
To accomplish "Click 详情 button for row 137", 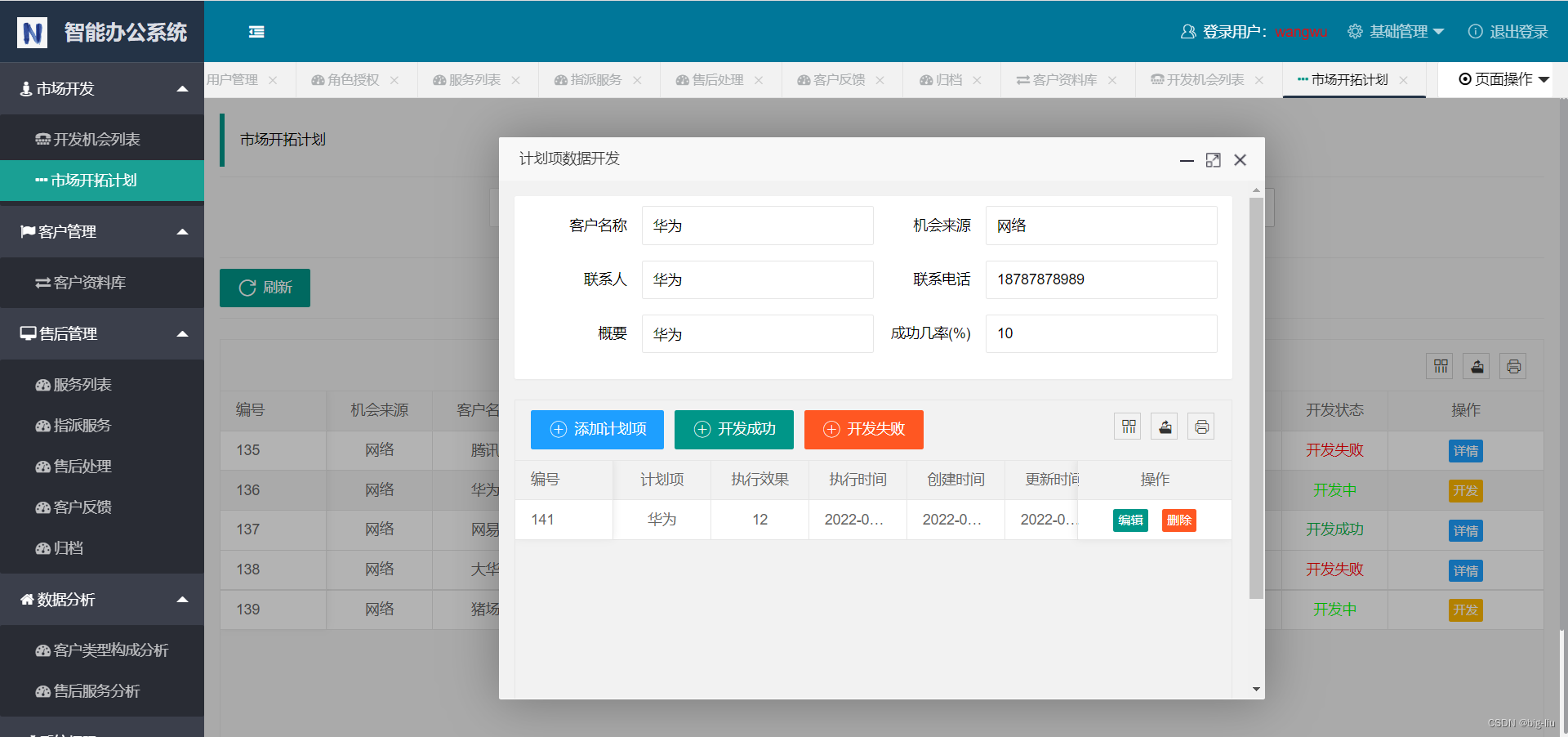I will tap(1466, 531).
